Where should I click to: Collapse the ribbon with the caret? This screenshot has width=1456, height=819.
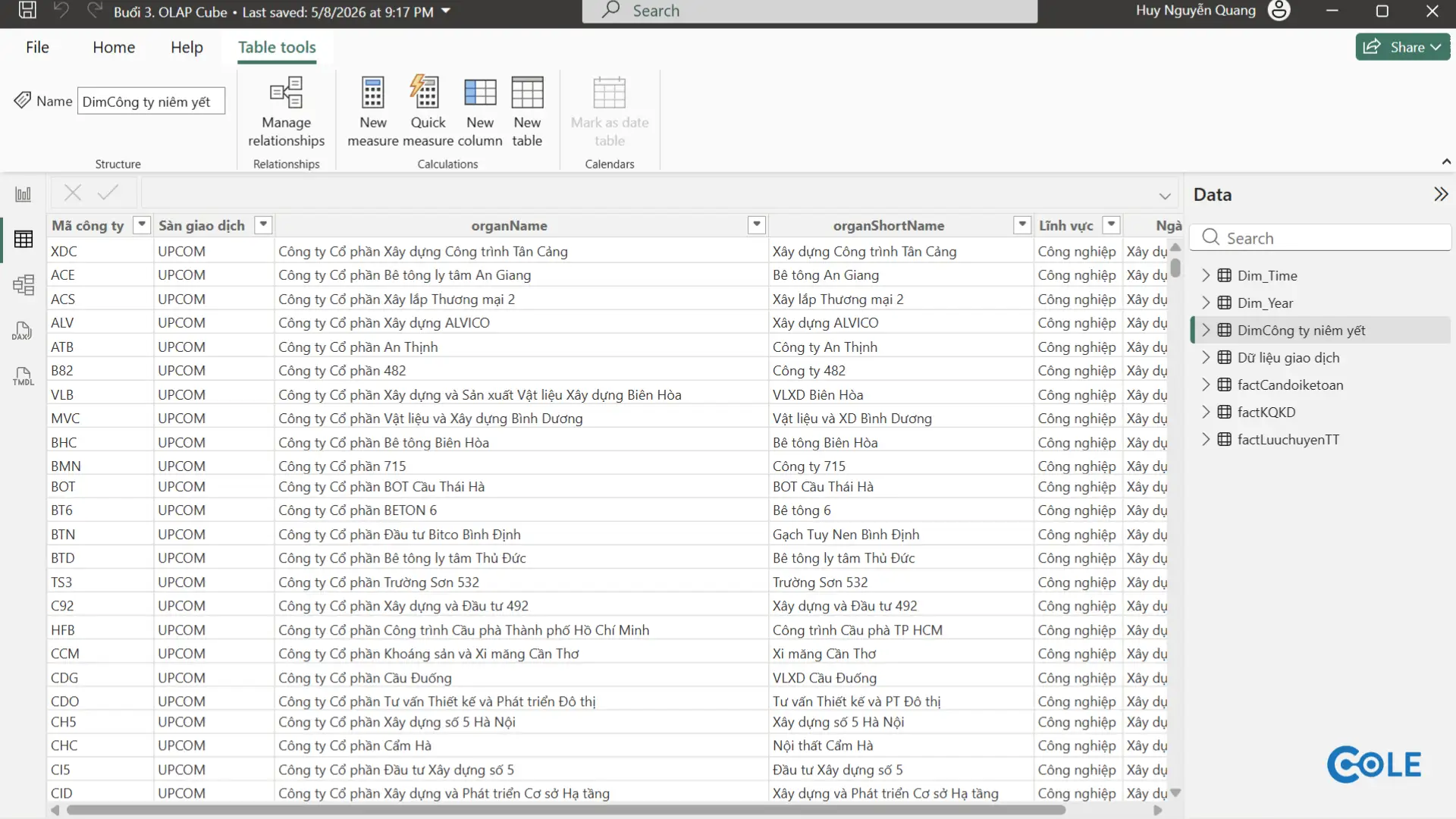click(x=1446, y=162)
